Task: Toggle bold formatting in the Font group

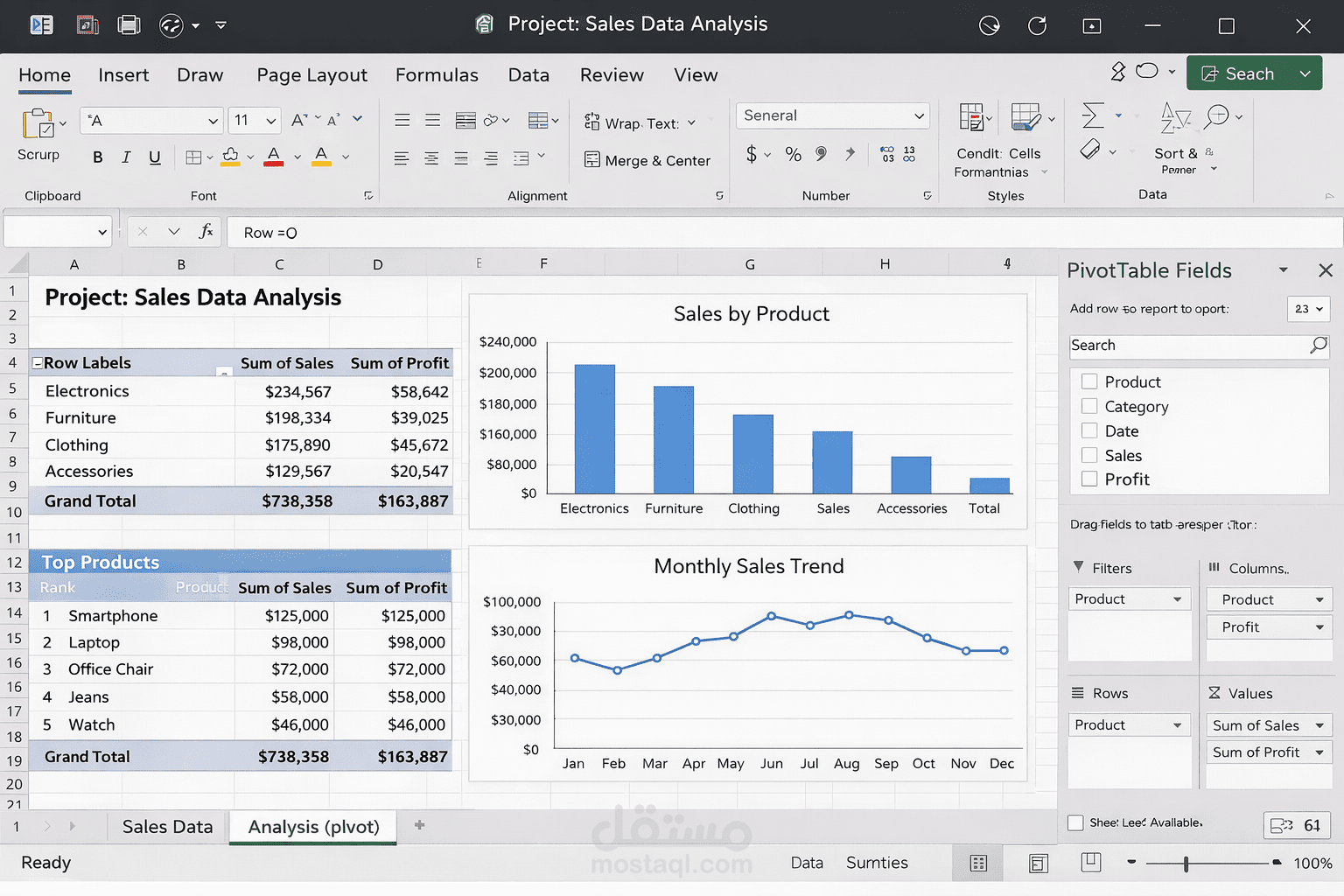Action: (97, 157)
